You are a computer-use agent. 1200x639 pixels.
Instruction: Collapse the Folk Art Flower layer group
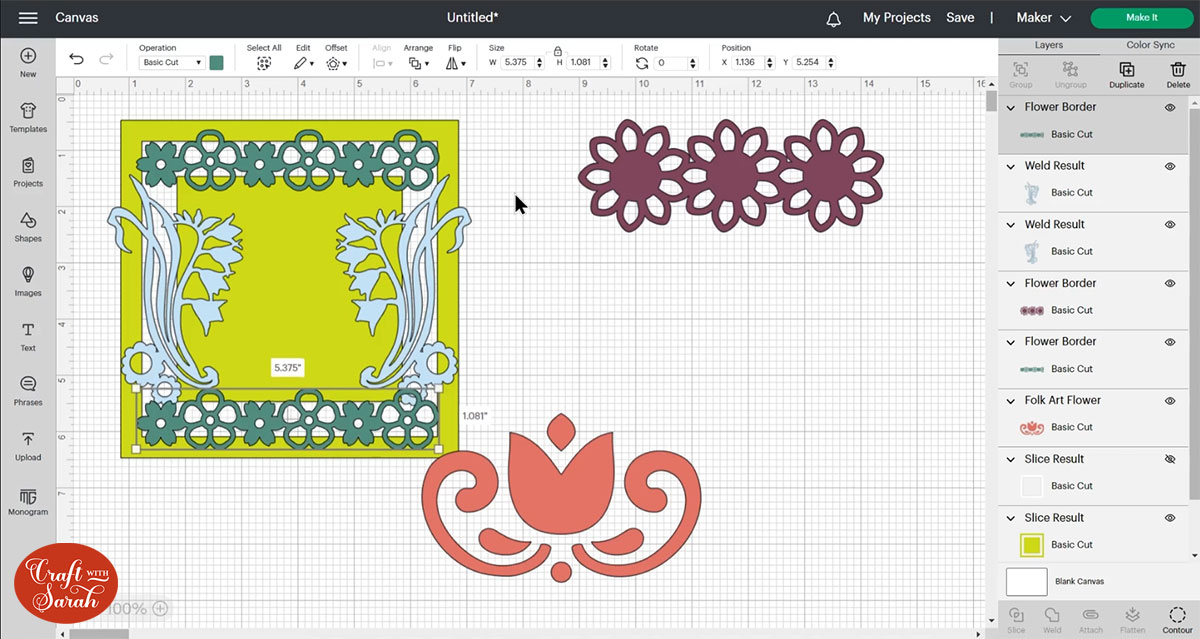(x=1011, y=401)
